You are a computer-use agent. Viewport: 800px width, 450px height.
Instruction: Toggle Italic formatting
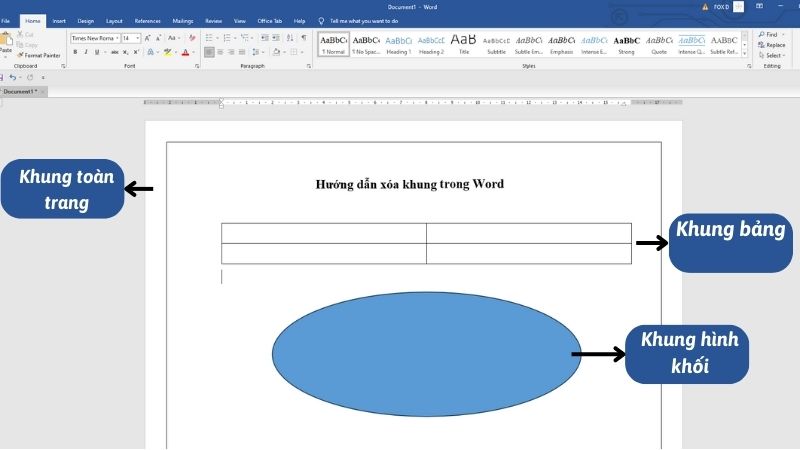pos(84,52)
